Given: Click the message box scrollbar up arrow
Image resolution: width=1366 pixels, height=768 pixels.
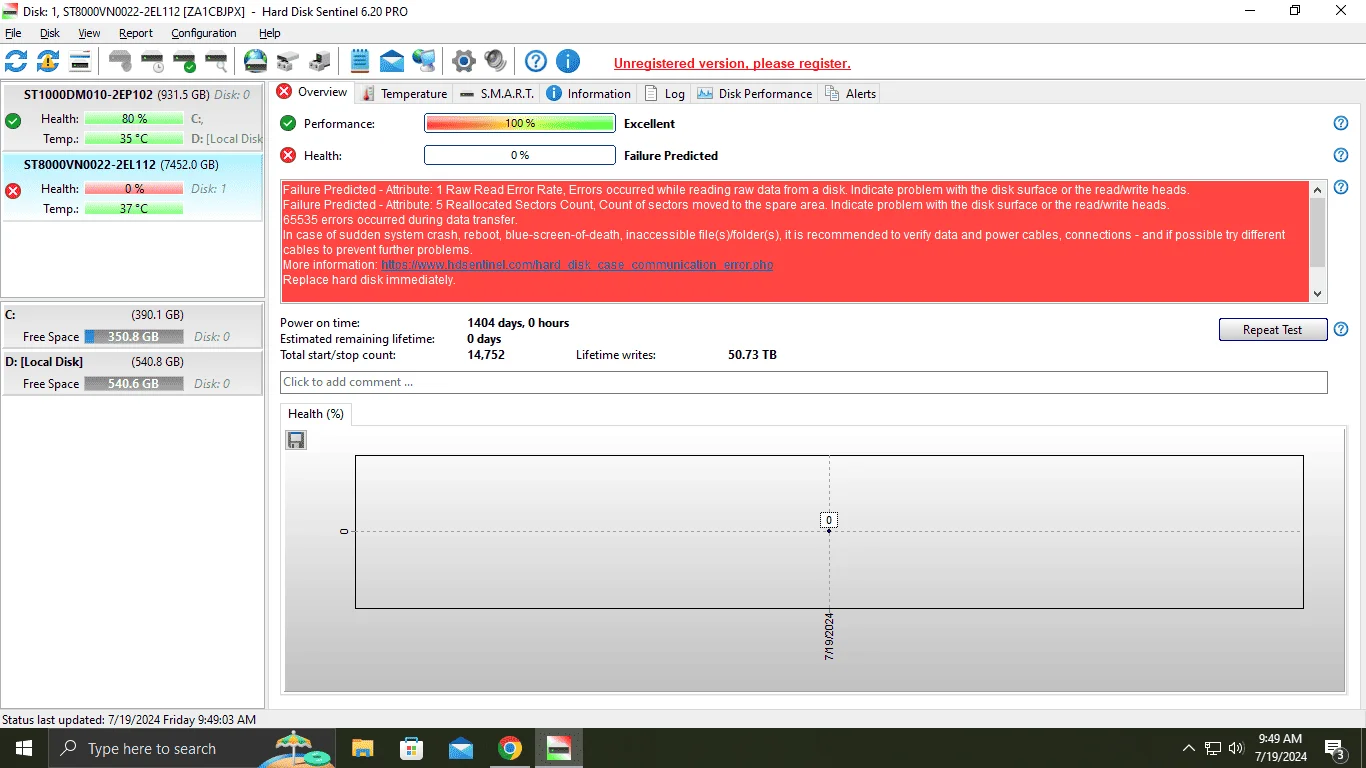Looking at the screenshot, I should pos(1318,189).
